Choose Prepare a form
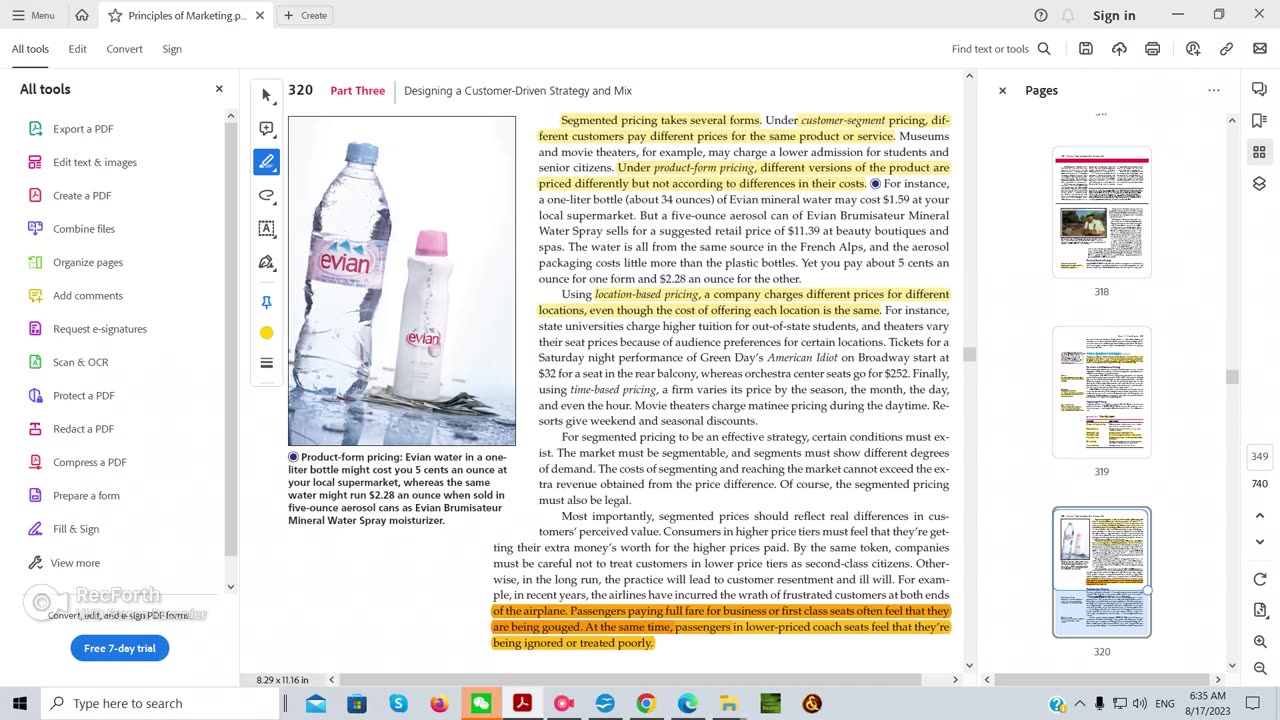This screenshot has width=1280, height=720. pos(86,496)
